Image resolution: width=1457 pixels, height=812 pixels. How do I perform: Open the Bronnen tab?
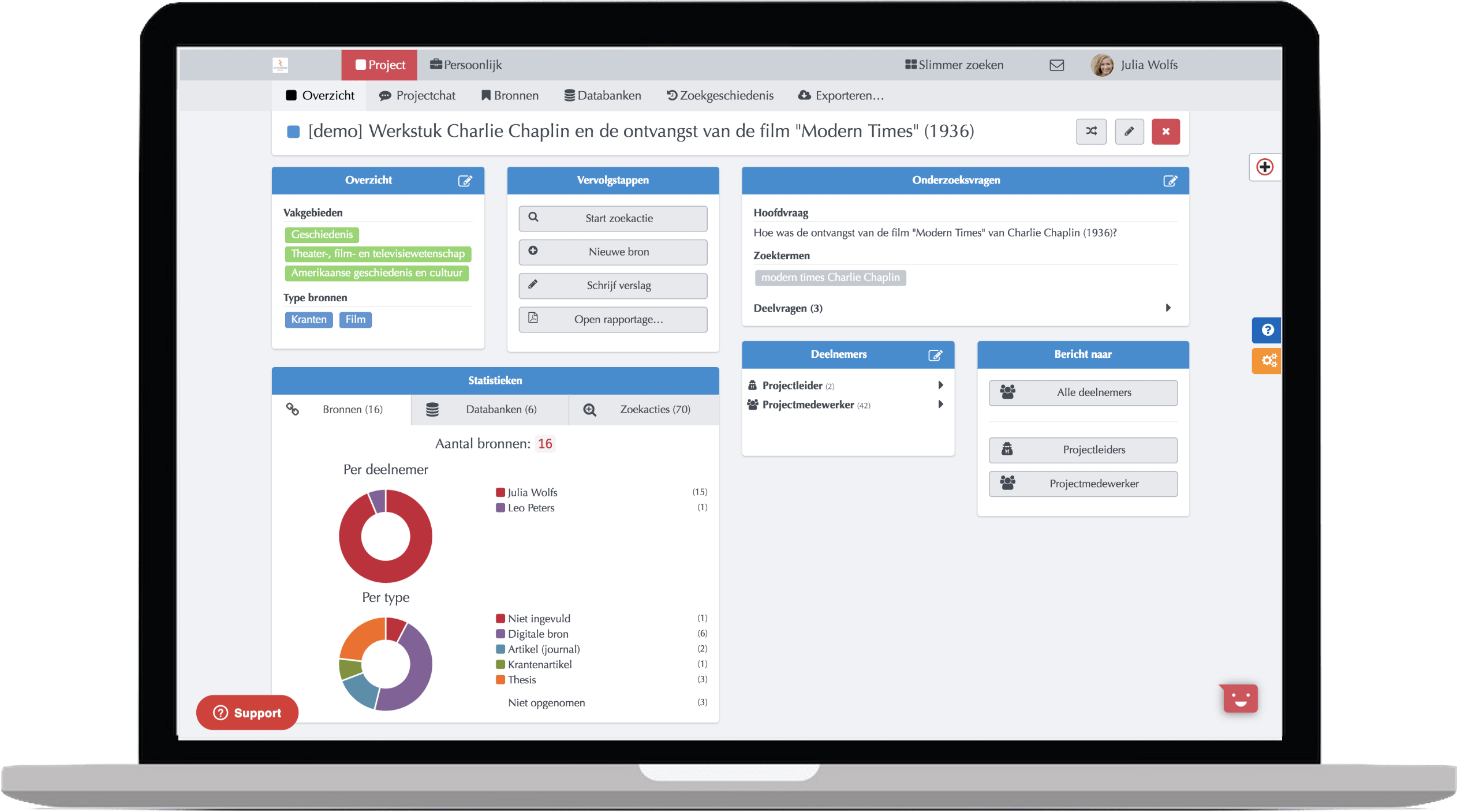[x=510, y=96]
